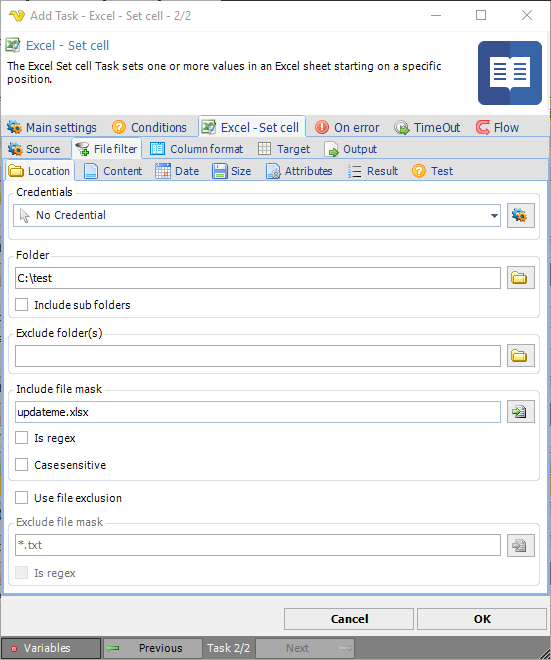Click the app icon in the title bar
Image resolution: width=551 pixels, height=660 pixels.
click(17, 16)
